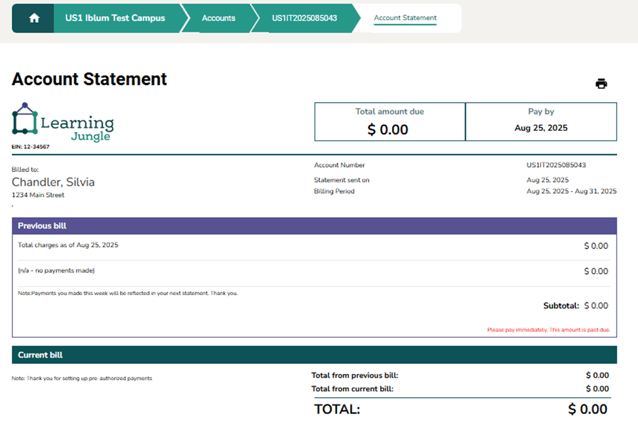Select the Account Statement tab
Image resolution: width=638 pixels, height=422 pixels.
[x=405, y=18]
